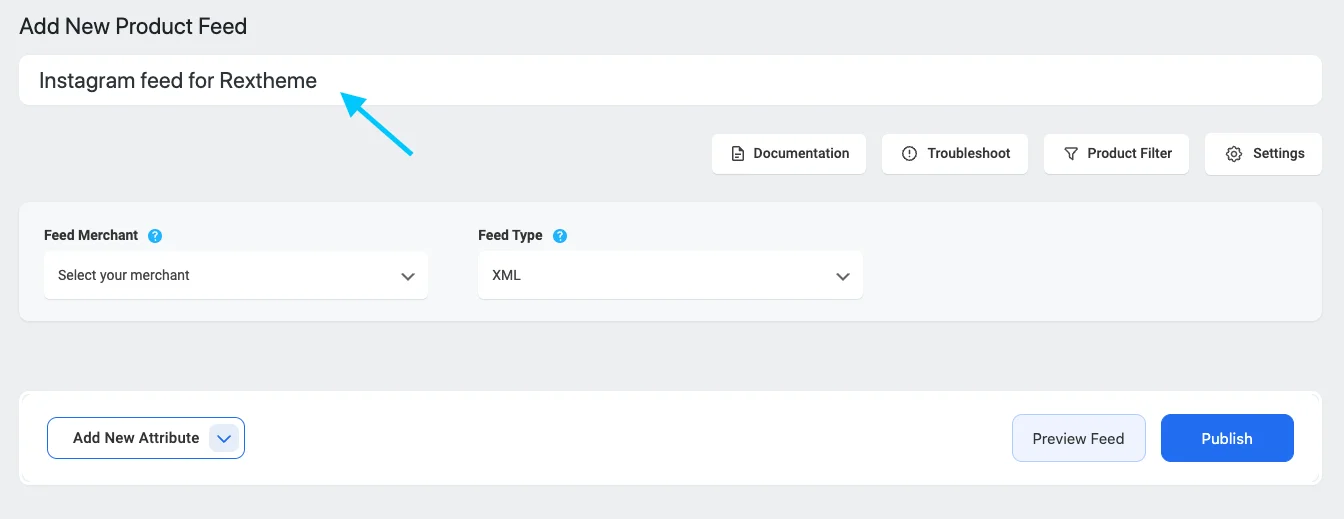Click the Add New Attribute button
Screen dimensions: 1344x519
click(x=134, y=438)
